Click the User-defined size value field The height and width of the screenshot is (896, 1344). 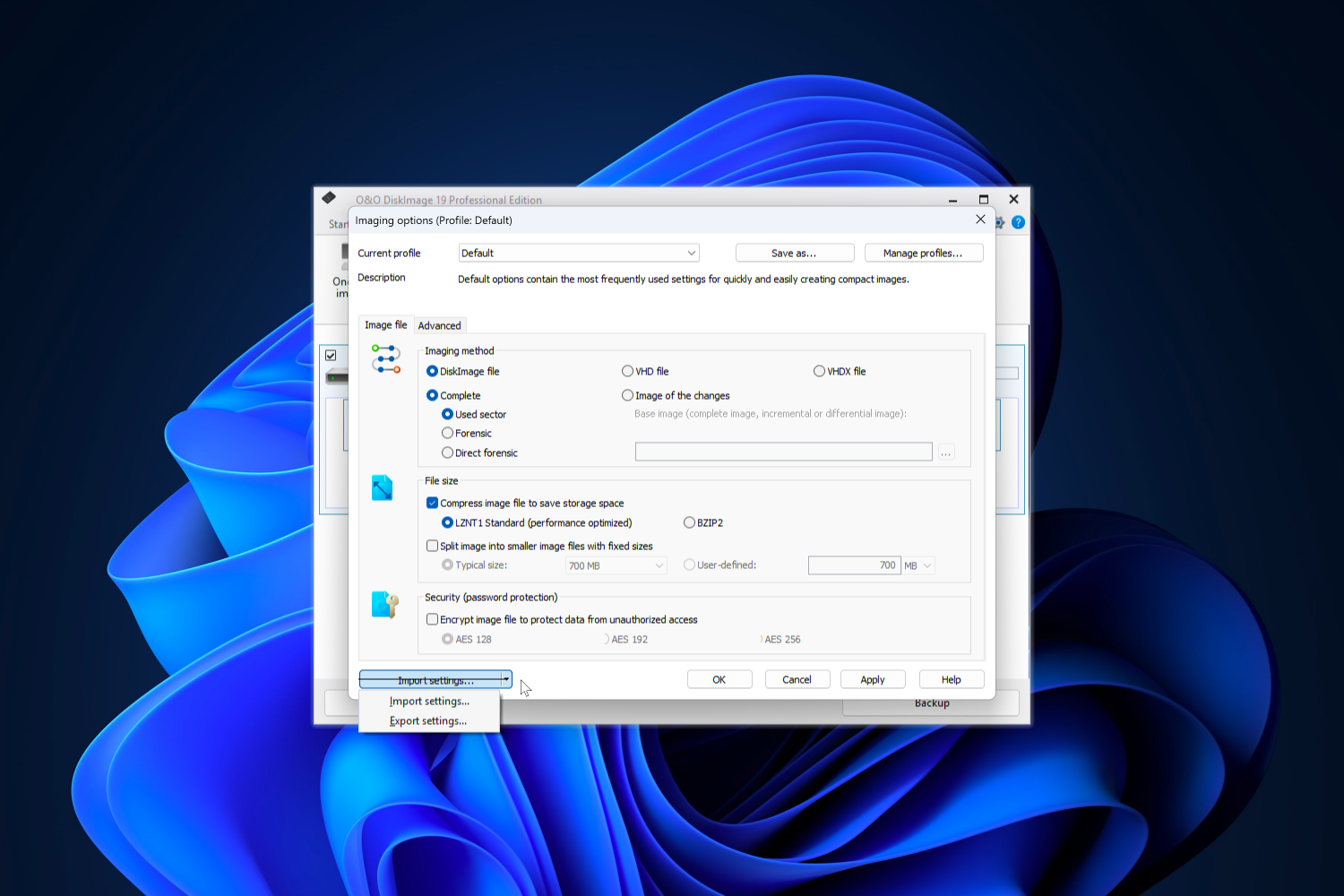pos(855,565)
